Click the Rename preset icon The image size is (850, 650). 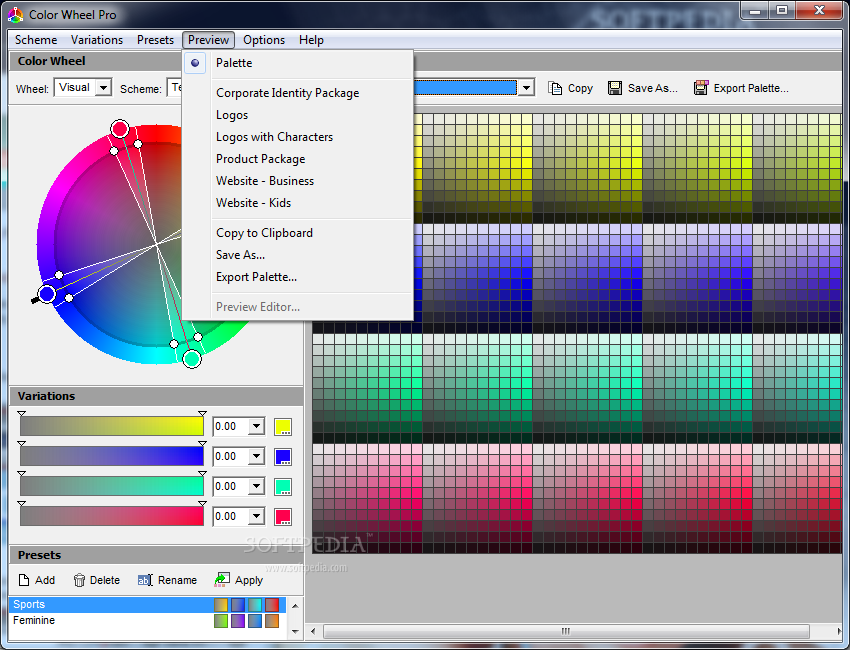(x=145, y=580)
